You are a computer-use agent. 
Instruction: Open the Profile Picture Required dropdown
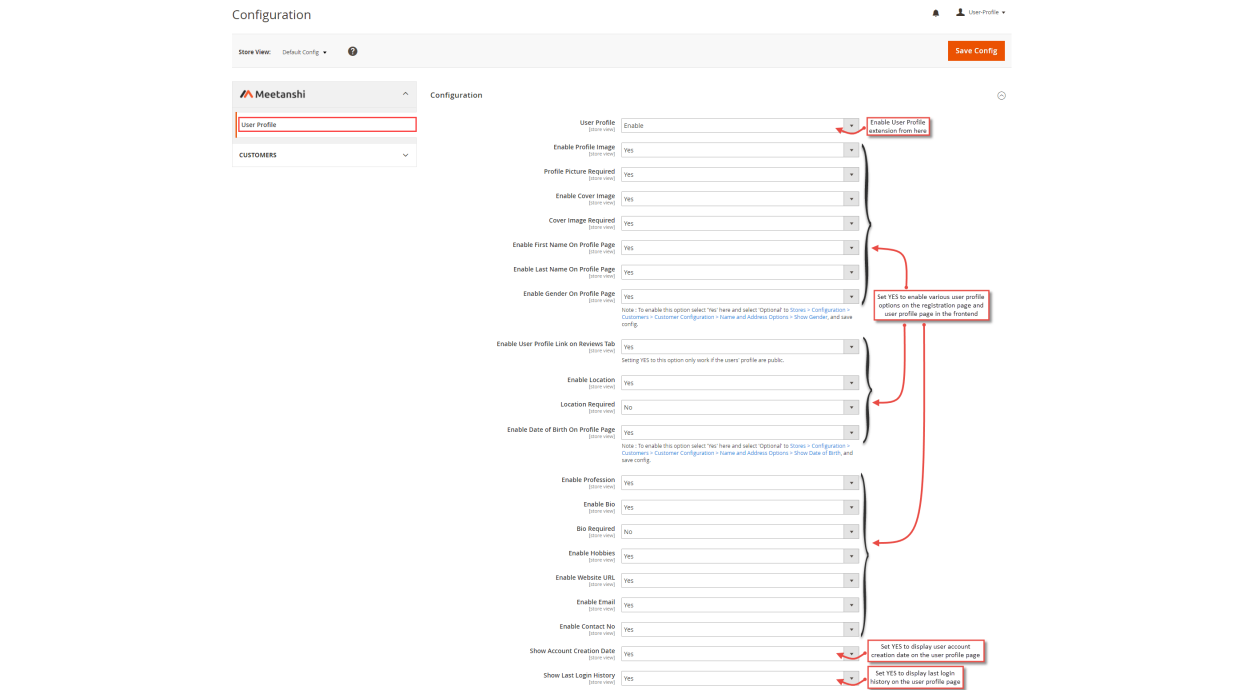740,174
